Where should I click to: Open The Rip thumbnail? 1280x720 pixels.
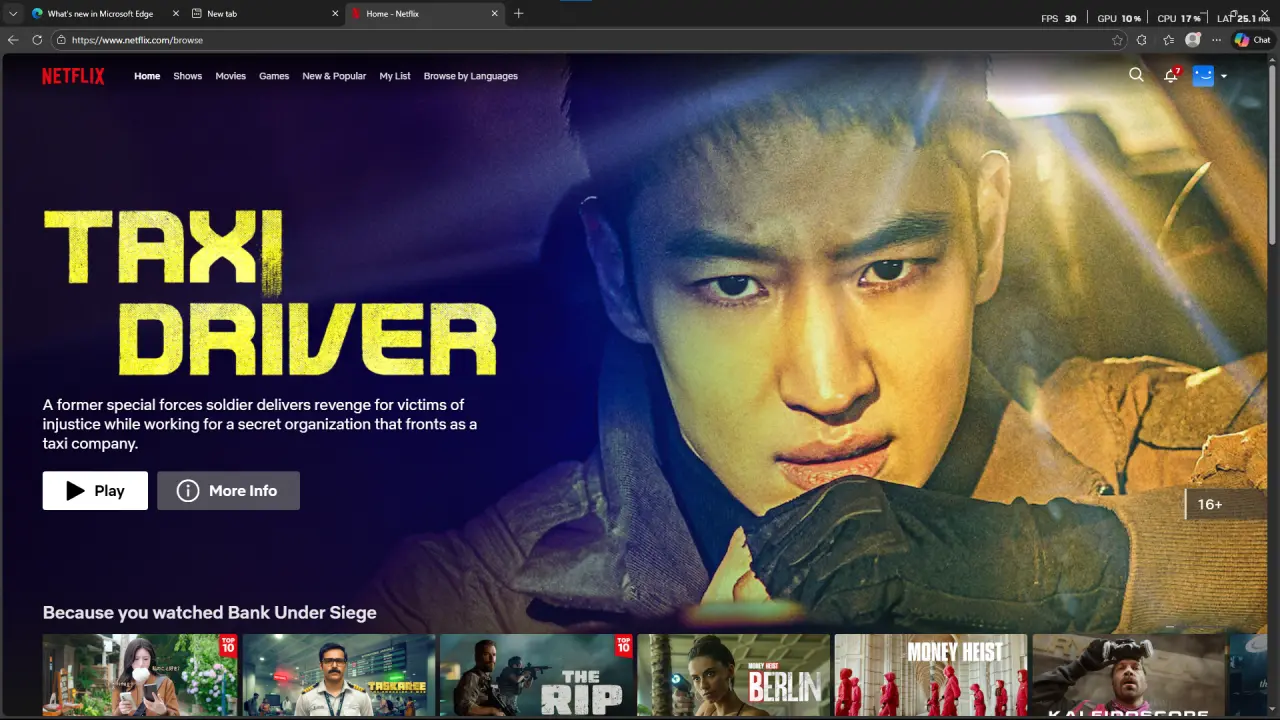537,675
